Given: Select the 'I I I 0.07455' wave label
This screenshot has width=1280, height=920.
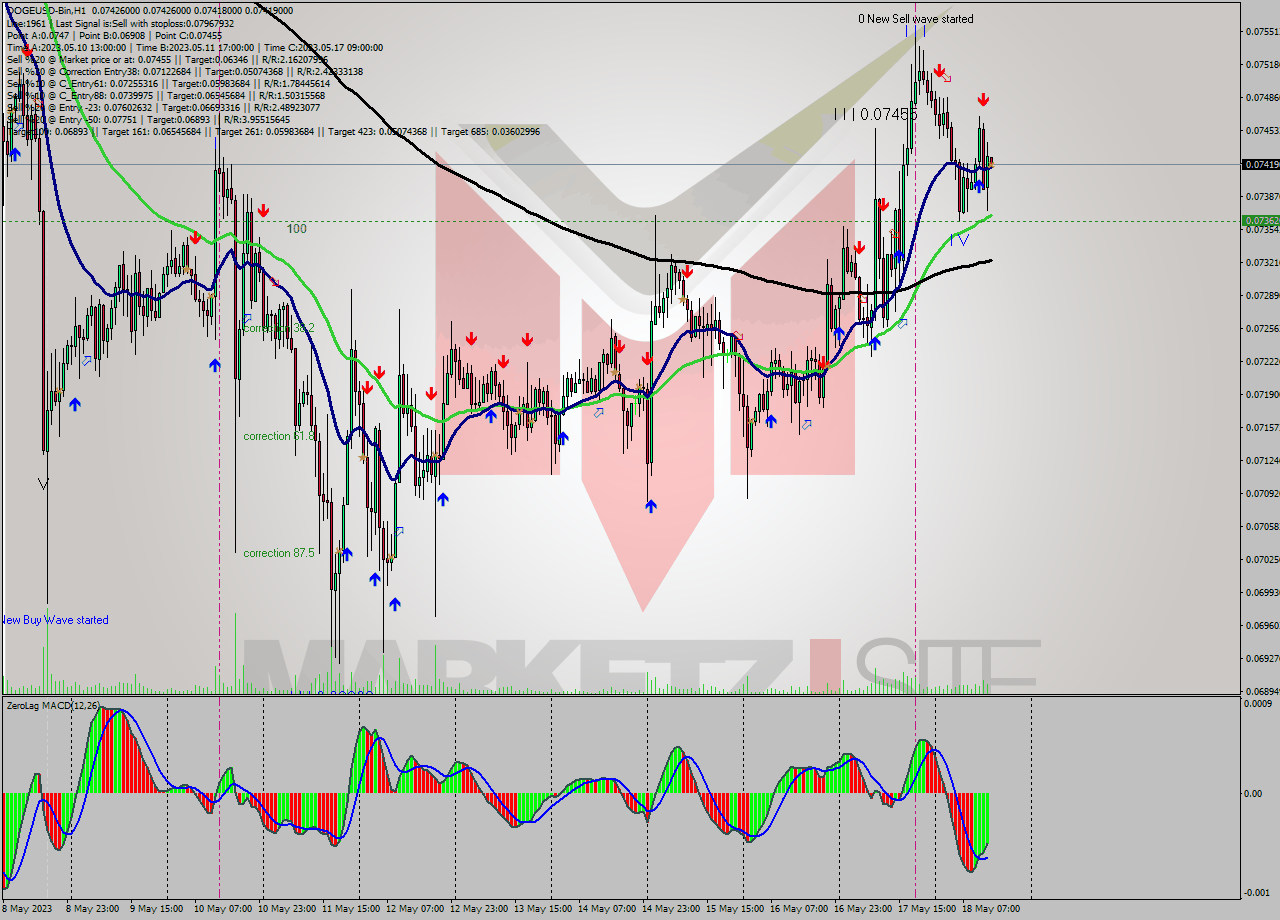Looking at the screenshot, I should pyautogui.click(x=876, y=115).
